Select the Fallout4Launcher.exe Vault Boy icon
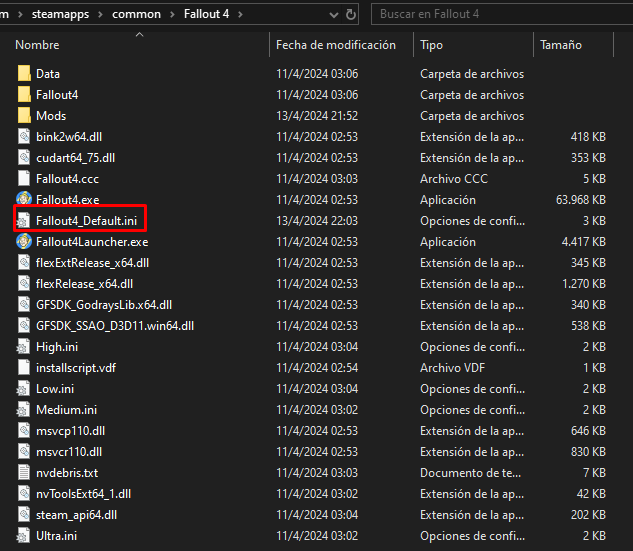The height and width of the screenshot is (551, 633). pyautogui.click(x=24, y=241)
